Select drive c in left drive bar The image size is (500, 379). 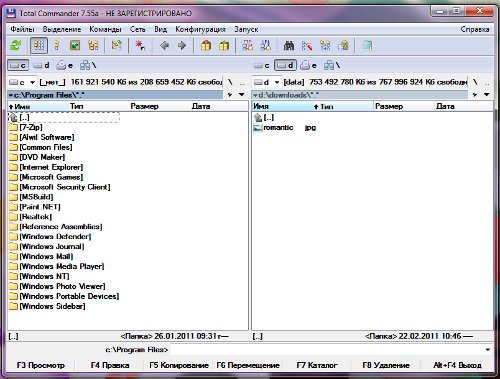click(18, 65)
